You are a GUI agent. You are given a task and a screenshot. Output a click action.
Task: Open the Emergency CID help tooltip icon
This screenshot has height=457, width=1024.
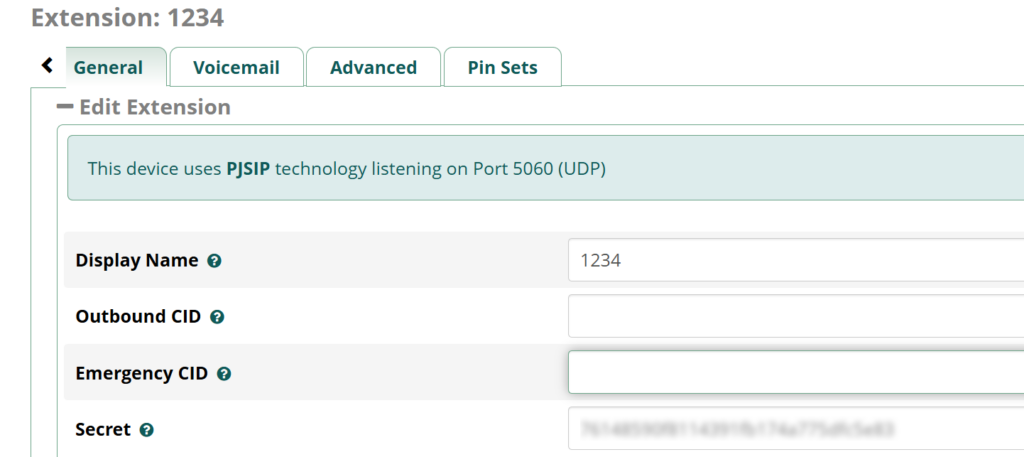[x=224, y=374]
